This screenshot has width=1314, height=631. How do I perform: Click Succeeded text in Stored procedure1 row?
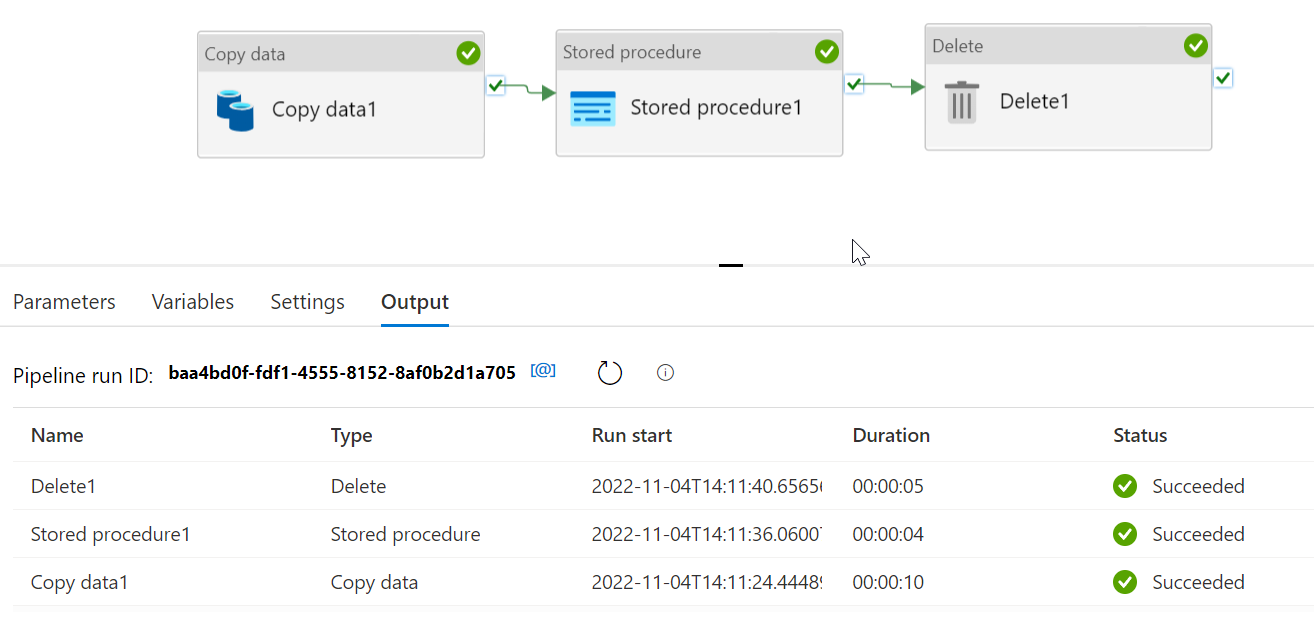1198,534
